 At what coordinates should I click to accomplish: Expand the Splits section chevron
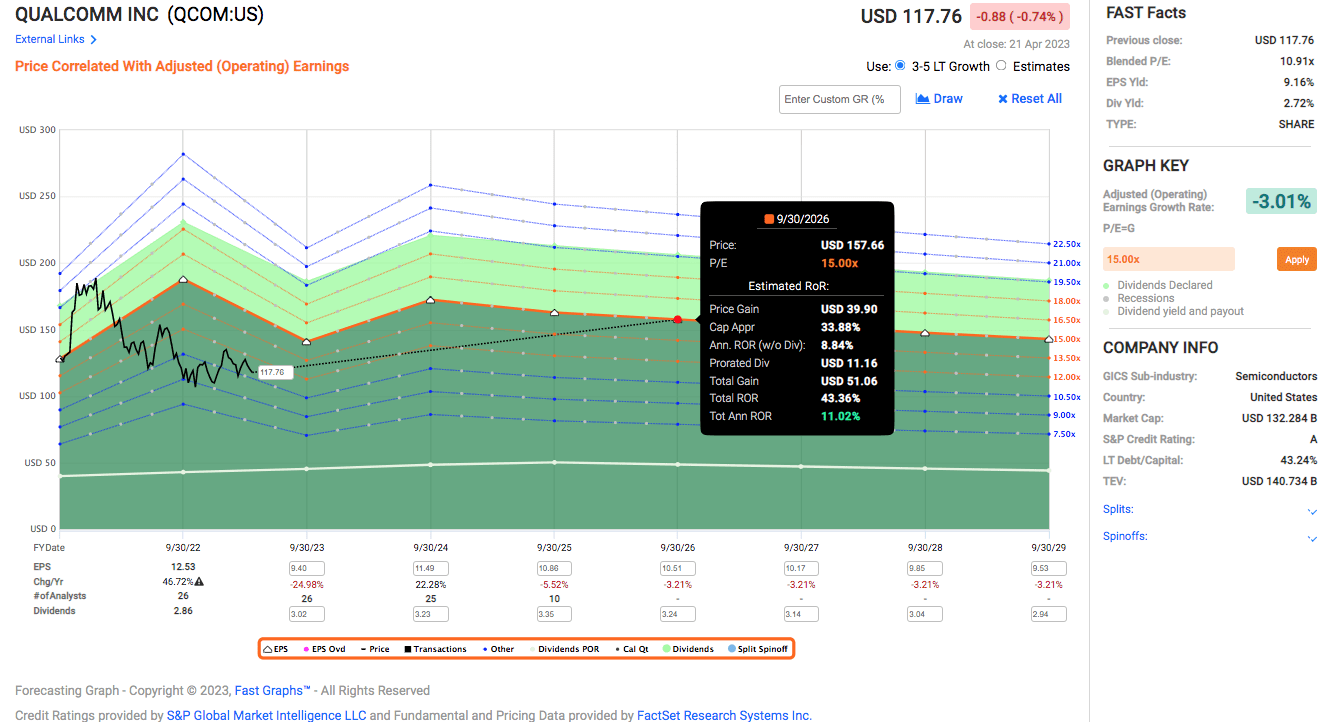point(1312,511)
